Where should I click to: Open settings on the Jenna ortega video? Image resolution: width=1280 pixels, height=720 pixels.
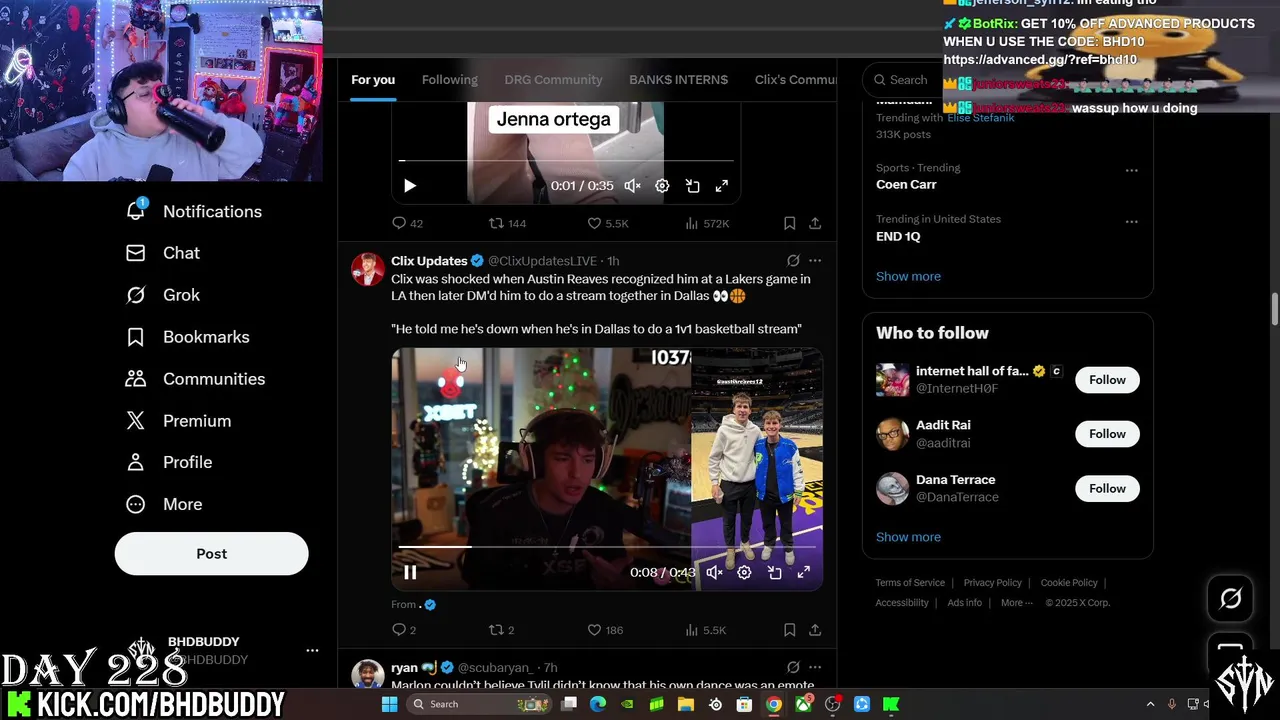662,186
